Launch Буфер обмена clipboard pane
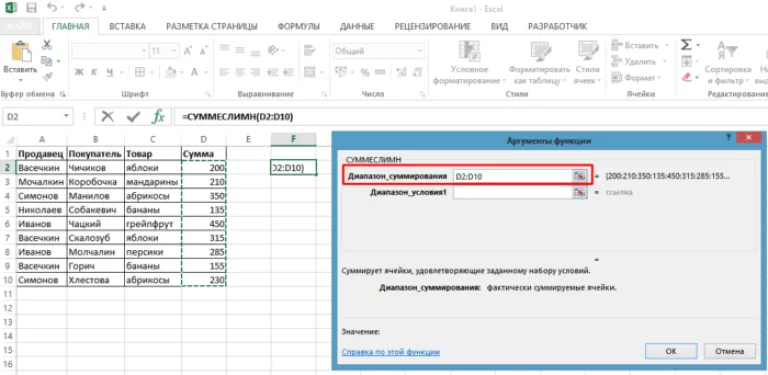 62,94
